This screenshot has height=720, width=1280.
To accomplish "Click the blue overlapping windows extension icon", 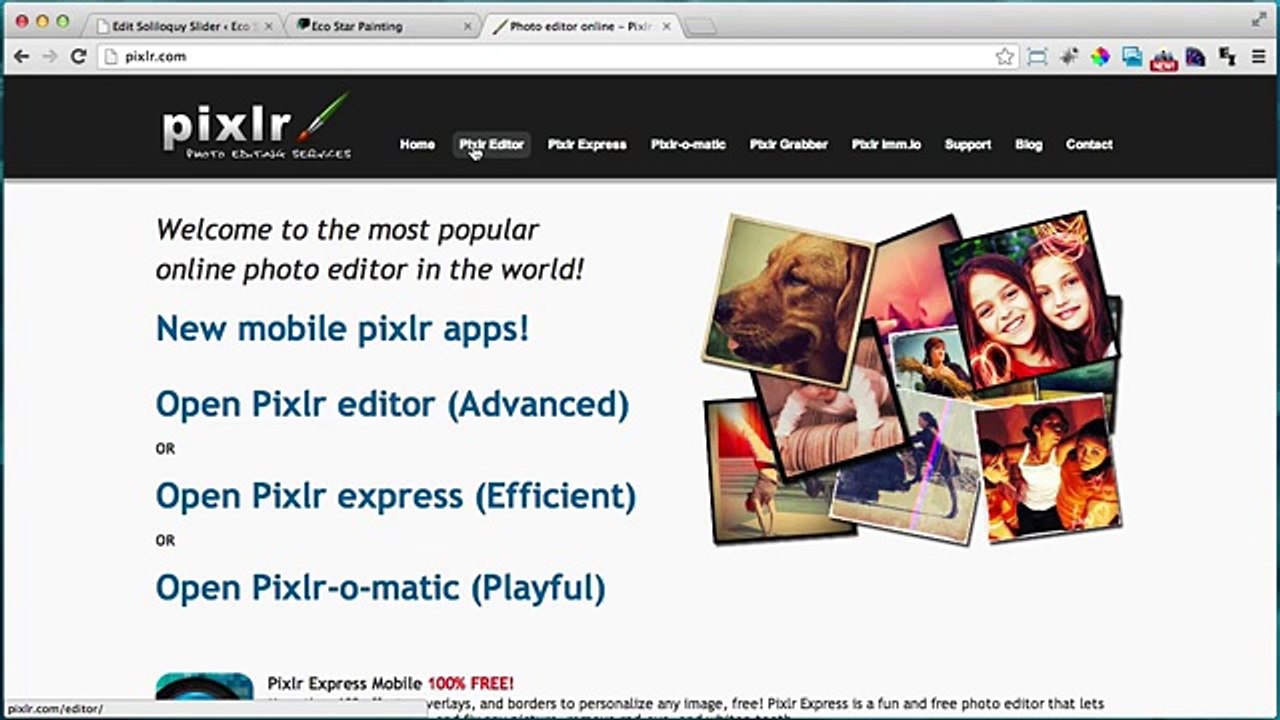I will tap(1132, 57).
